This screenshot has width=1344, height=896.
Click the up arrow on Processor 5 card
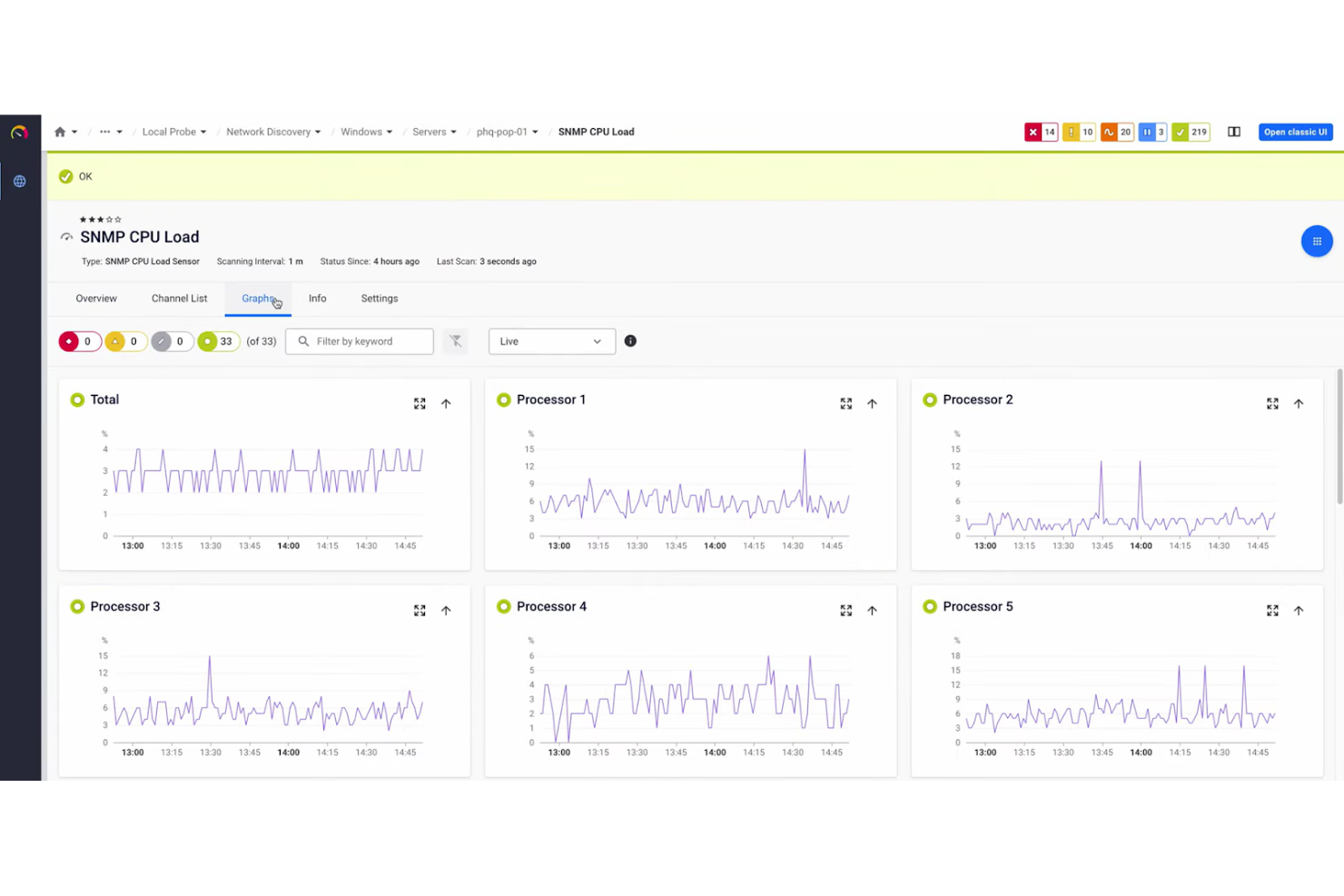[1299, 611]
